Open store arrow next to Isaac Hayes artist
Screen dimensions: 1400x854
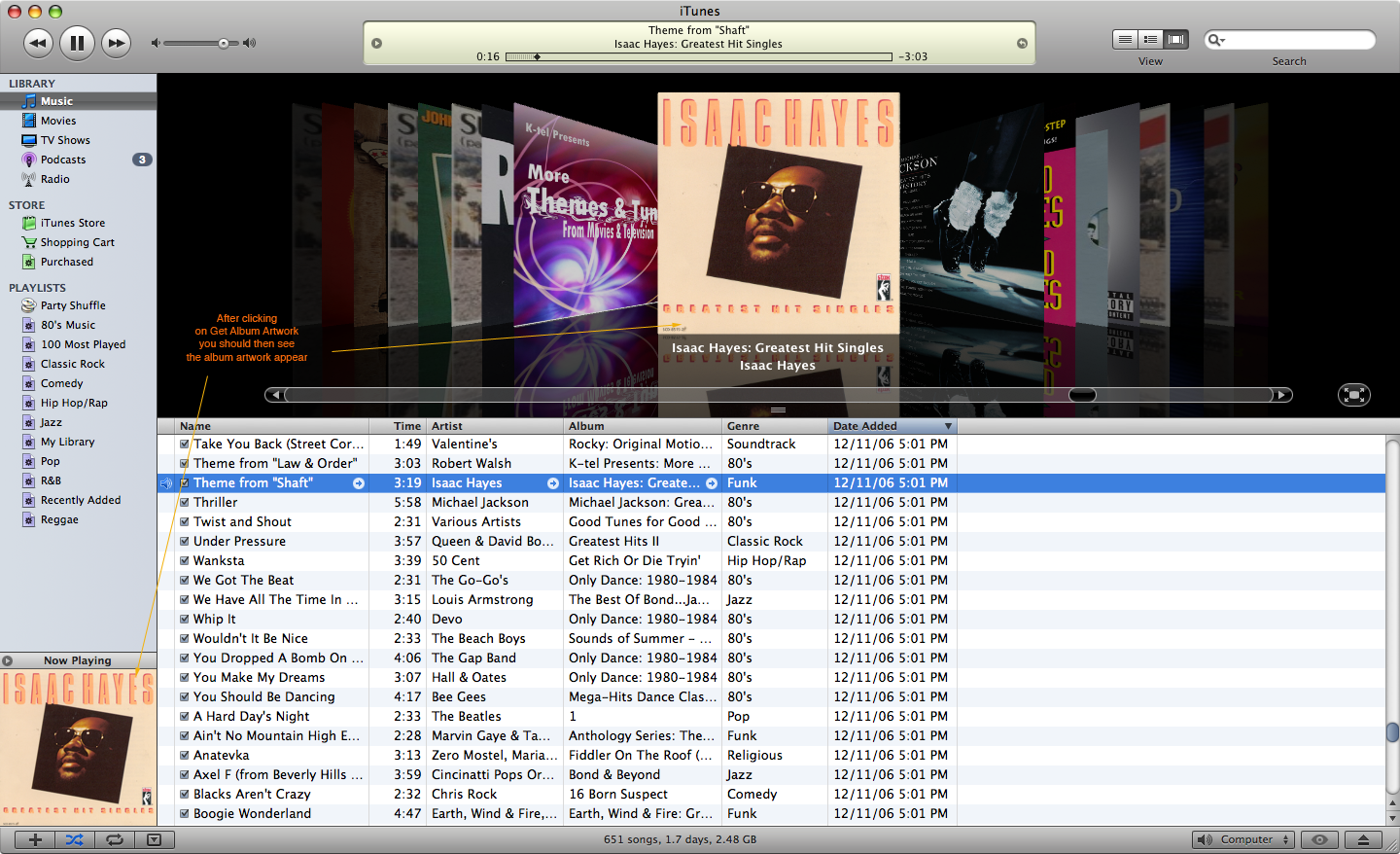point(553,483)
